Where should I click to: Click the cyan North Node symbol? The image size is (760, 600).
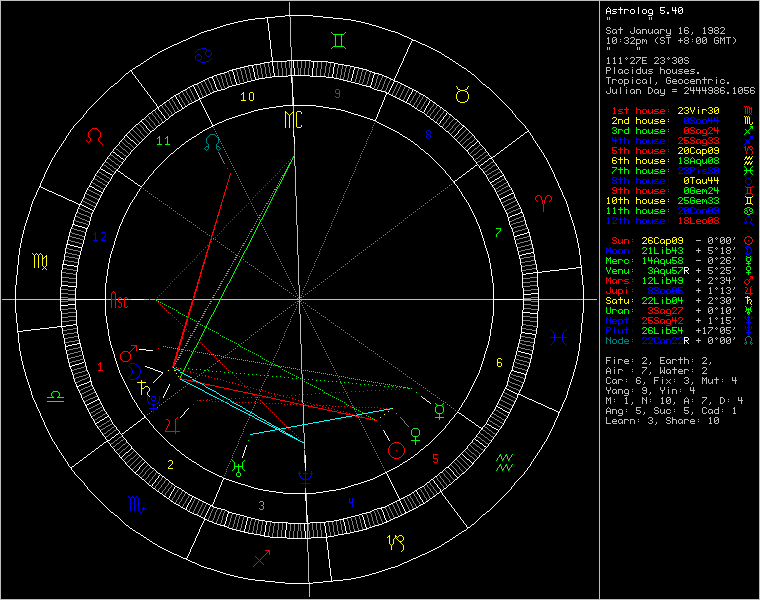[x=213, y=142]
